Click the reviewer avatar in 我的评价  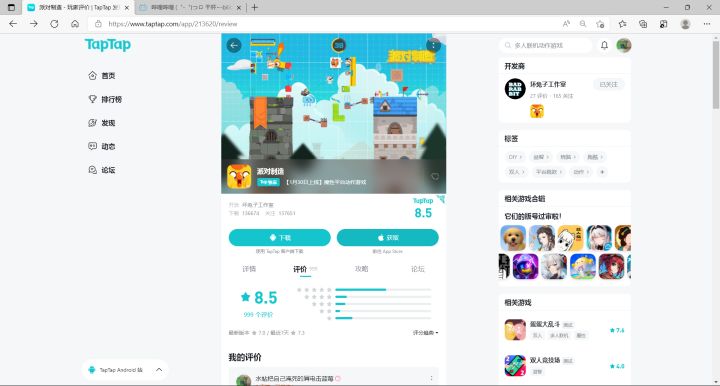(x=243, y=380)
